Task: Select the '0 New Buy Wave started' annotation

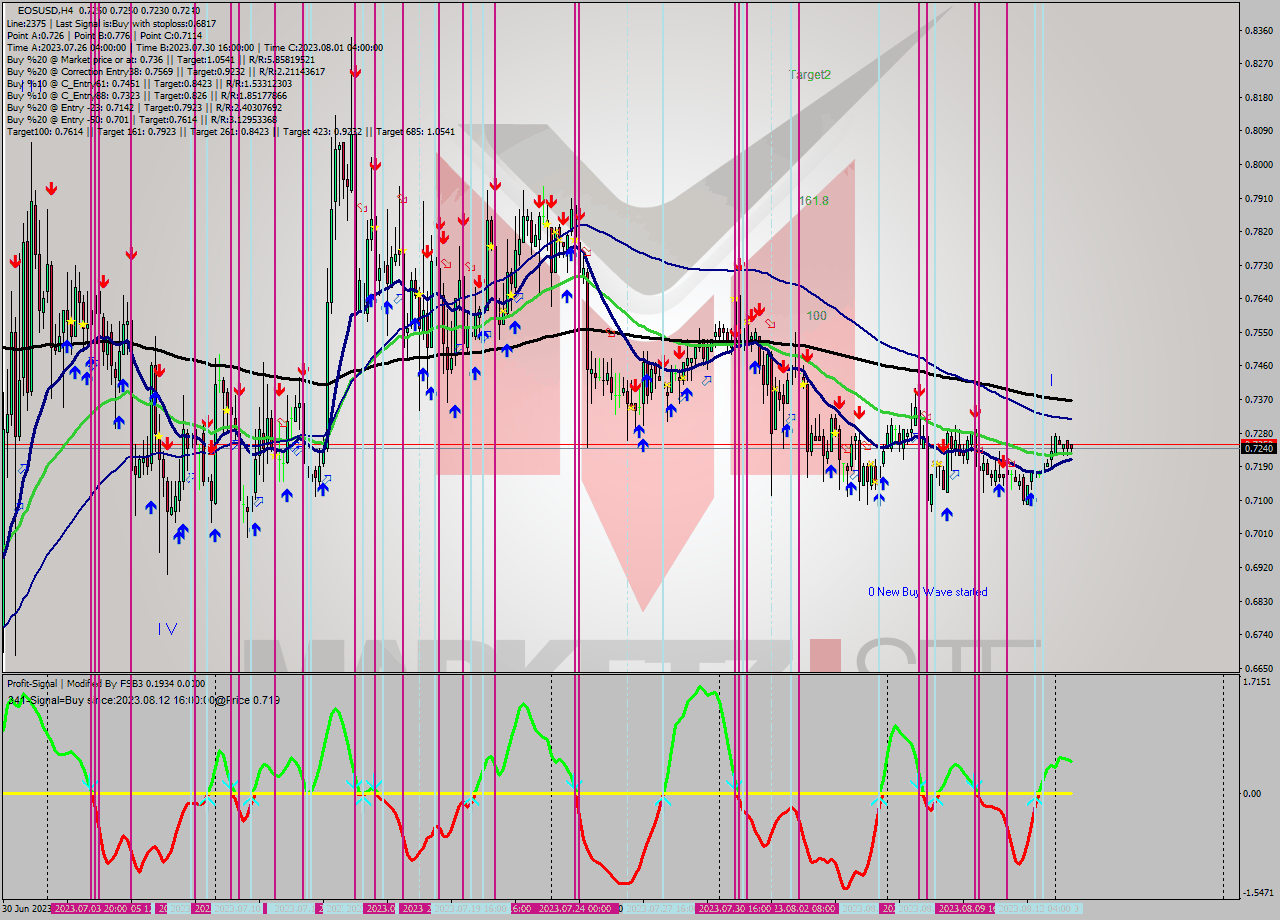Action: [927, 592]
